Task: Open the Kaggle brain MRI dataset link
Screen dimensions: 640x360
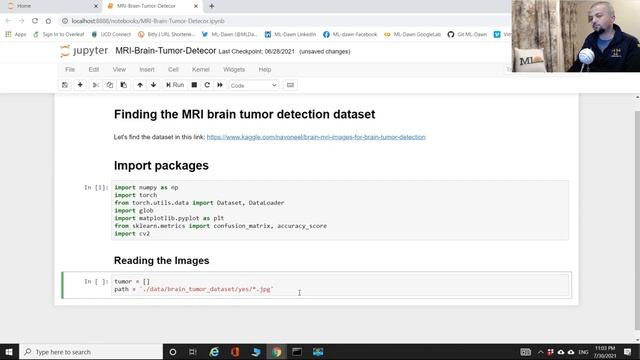Action: (316, 137)
